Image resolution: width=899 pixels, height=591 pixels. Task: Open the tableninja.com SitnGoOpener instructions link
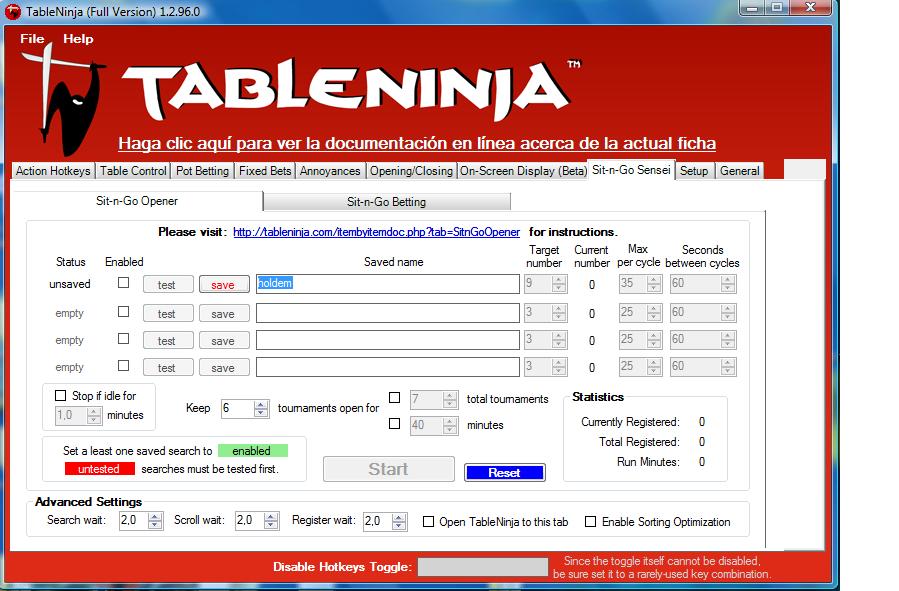(x=376, y=232)
